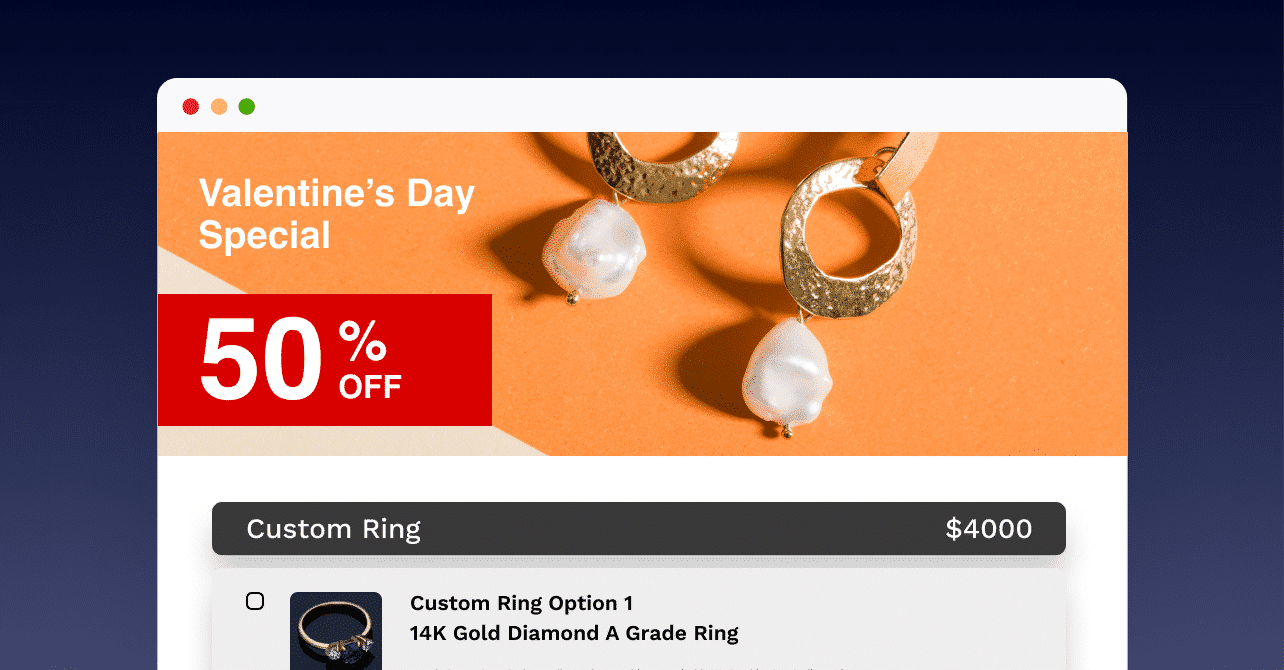Click the Valentine's Day Special heading
The height and width of the screenshot is (670, 1284).
[336, 214]
